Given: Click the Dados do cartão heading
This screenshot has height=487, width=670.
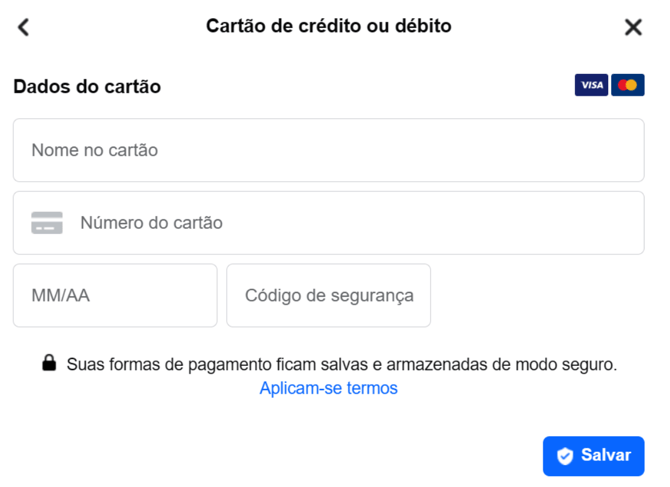Looking at the screenshot, I should pos(87,87).
